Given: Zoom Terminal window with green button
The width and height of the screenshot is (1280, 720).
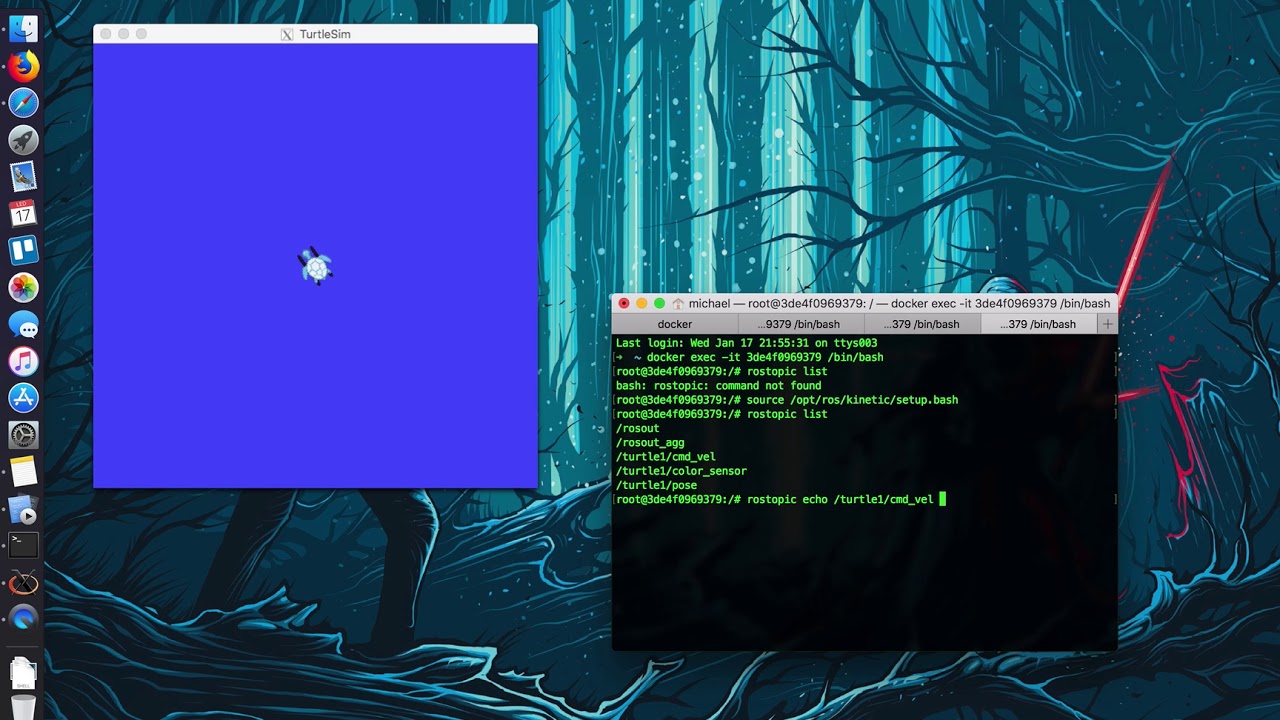Looking at the screenshot, I should pos(659,303).
